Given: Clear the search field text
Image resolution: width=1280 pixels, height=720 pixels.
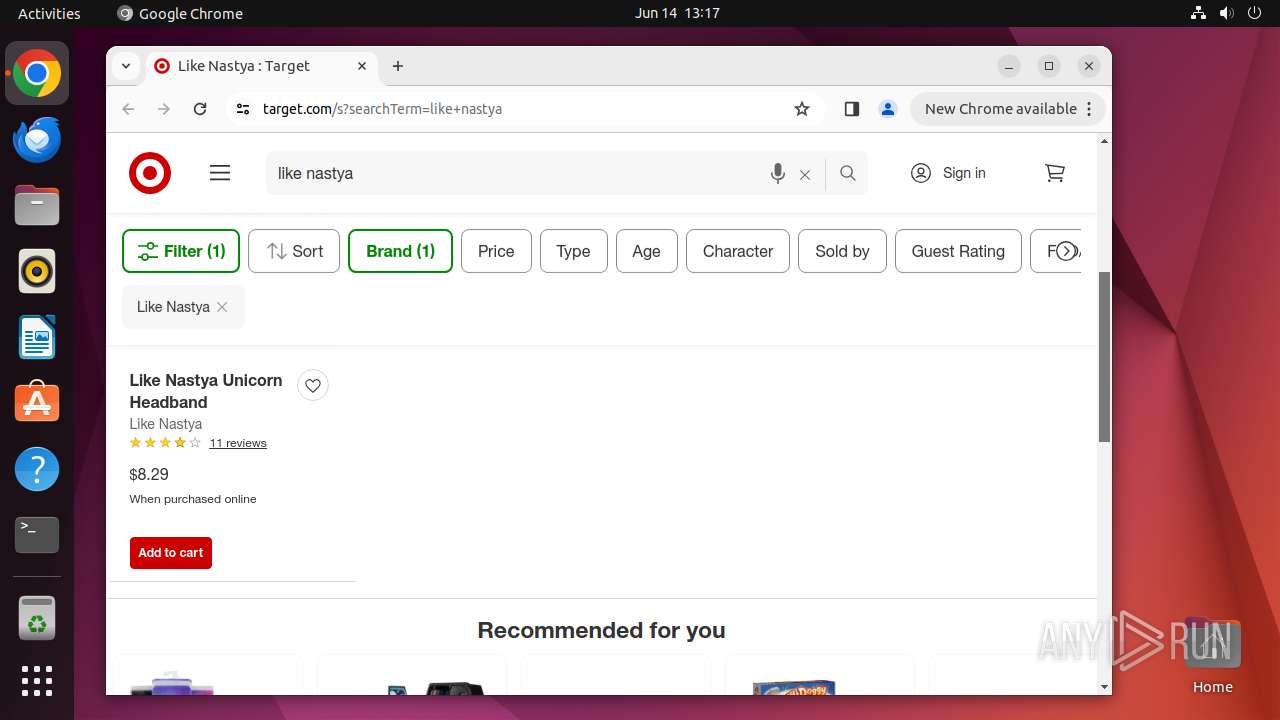Looking at the screenshot, I should pyautogui.click(x=805, y=174).
